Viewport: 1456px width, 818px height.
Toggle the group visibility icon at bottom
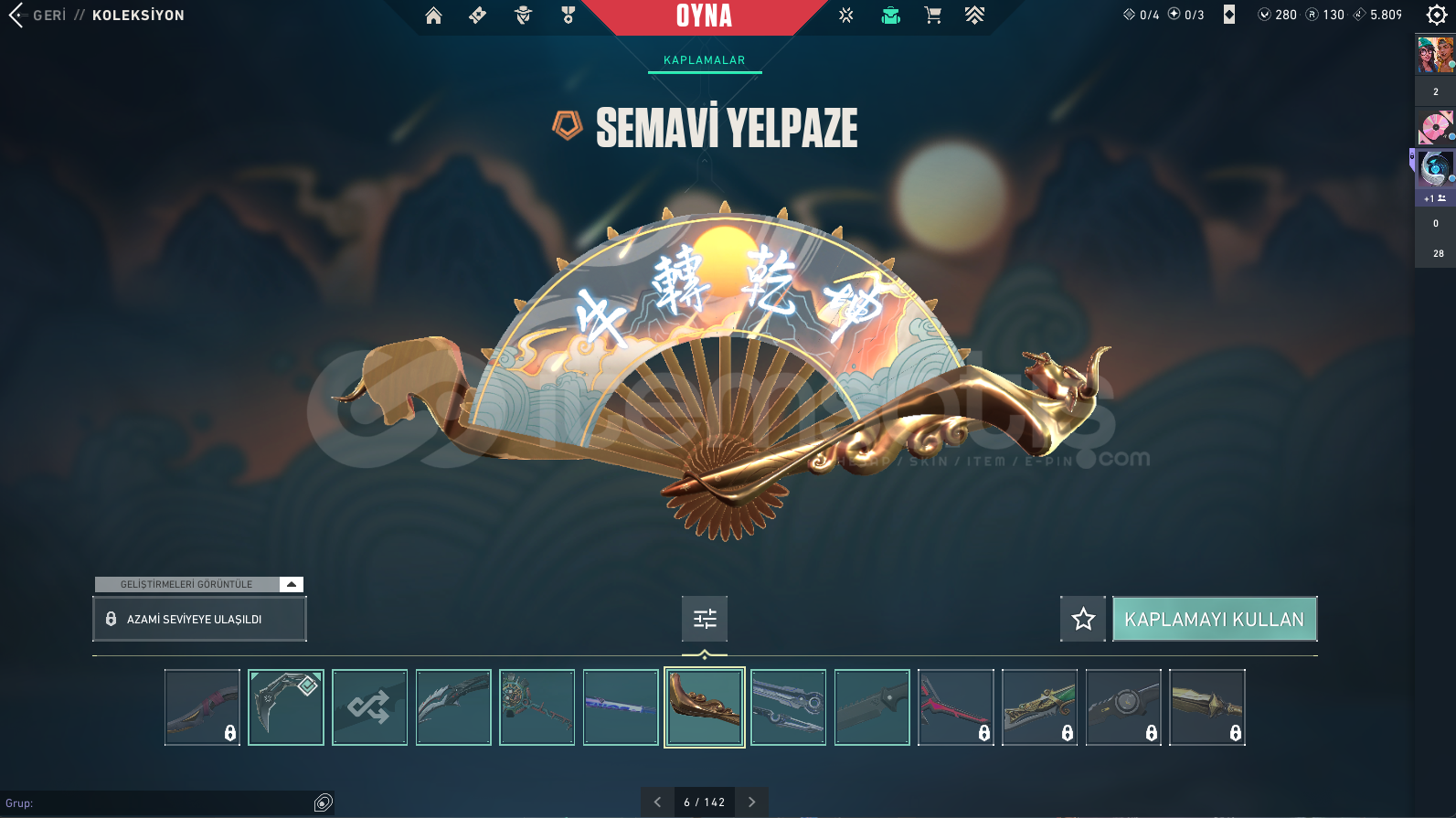tap(323, 802)
